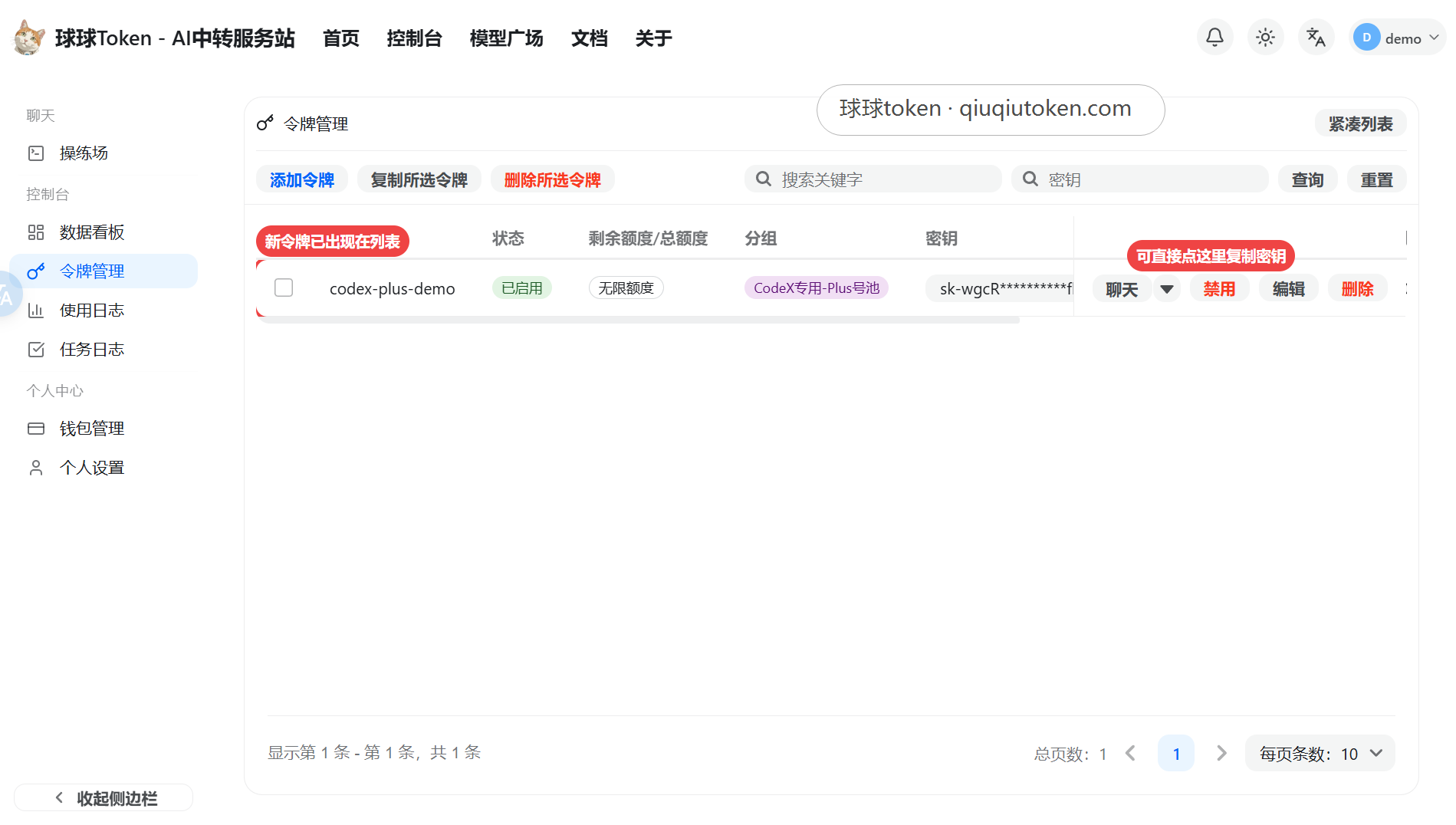Image resolution: width=1456 pixels, height=825 pixels.
Task: Click 禁用 for codex-plus-demo
Action: coord(1219,289)
